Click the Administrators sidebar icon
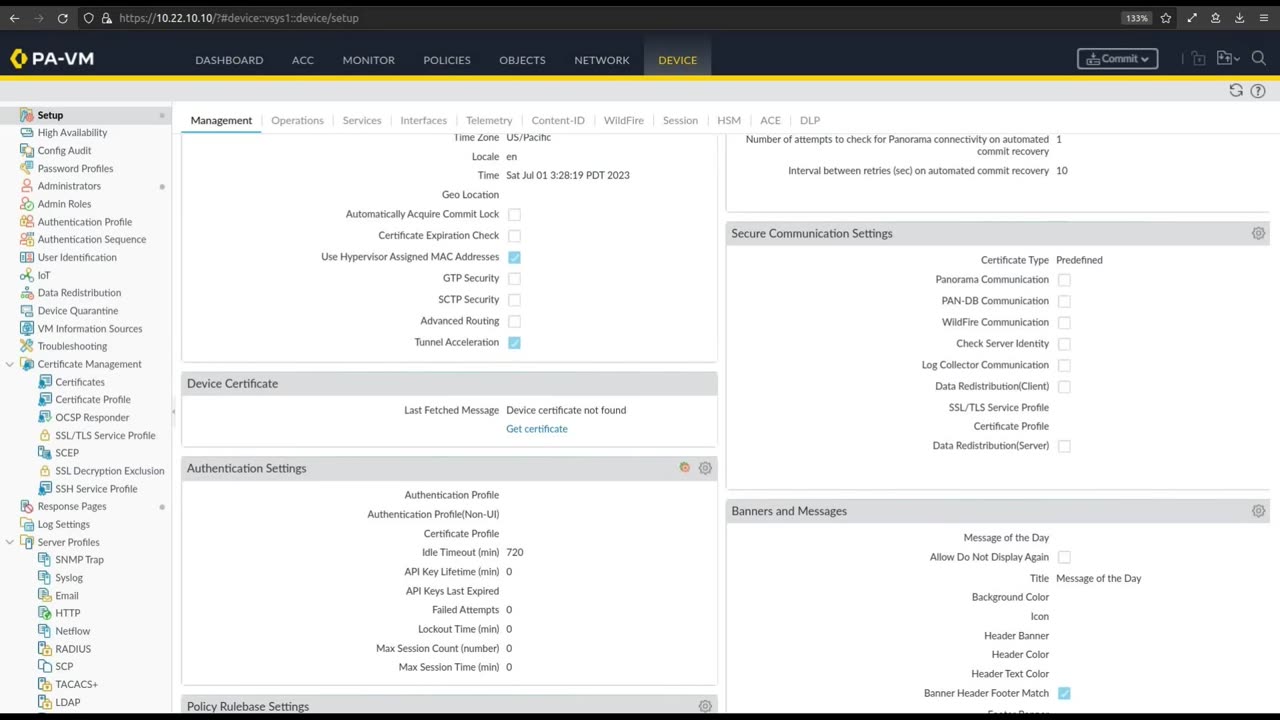This screenshot has height=720, width=1280. [x=27, y=186]
